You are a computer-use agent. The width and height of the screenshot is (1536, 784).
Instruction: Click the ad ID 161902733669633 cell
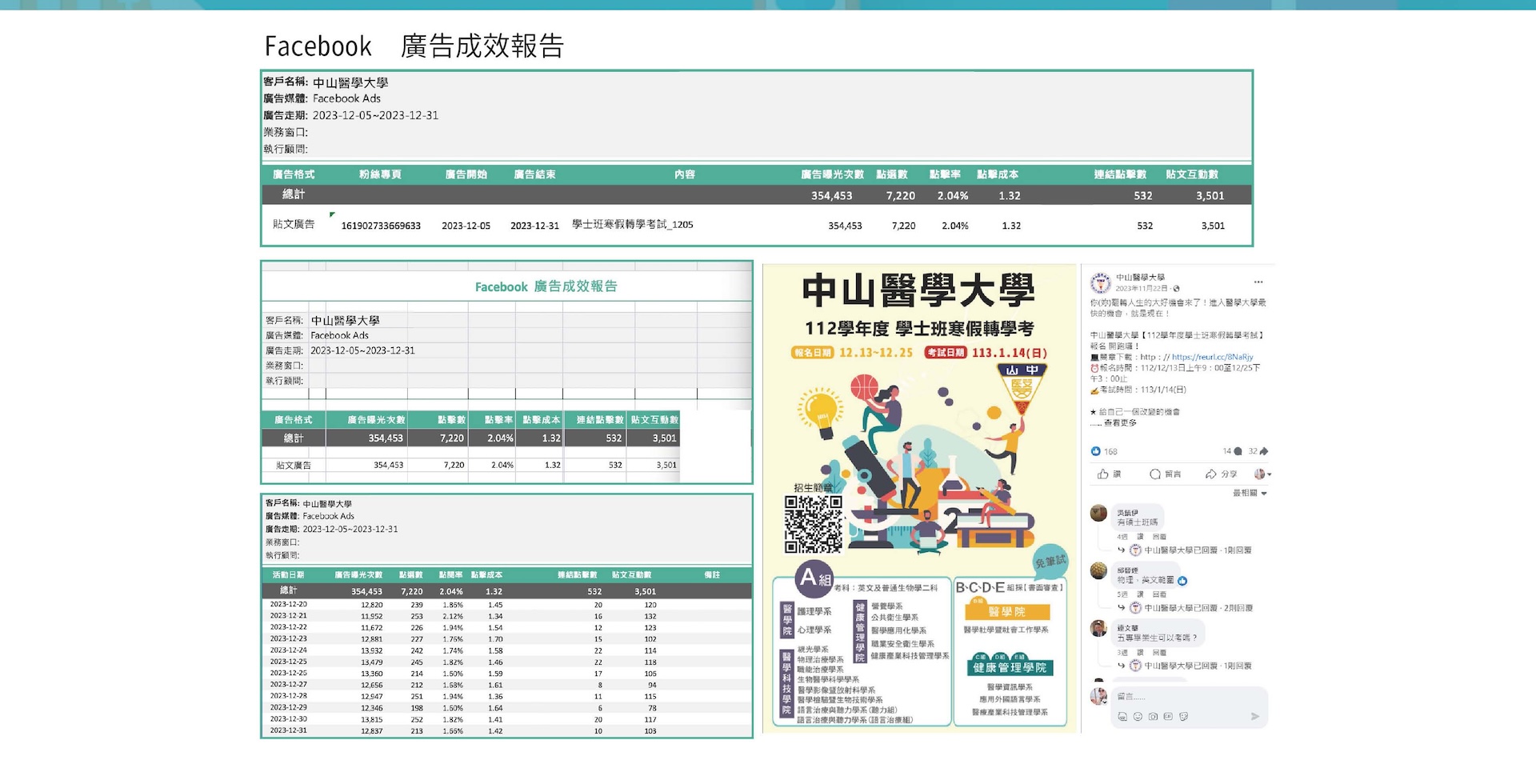[x=381, y=226]
